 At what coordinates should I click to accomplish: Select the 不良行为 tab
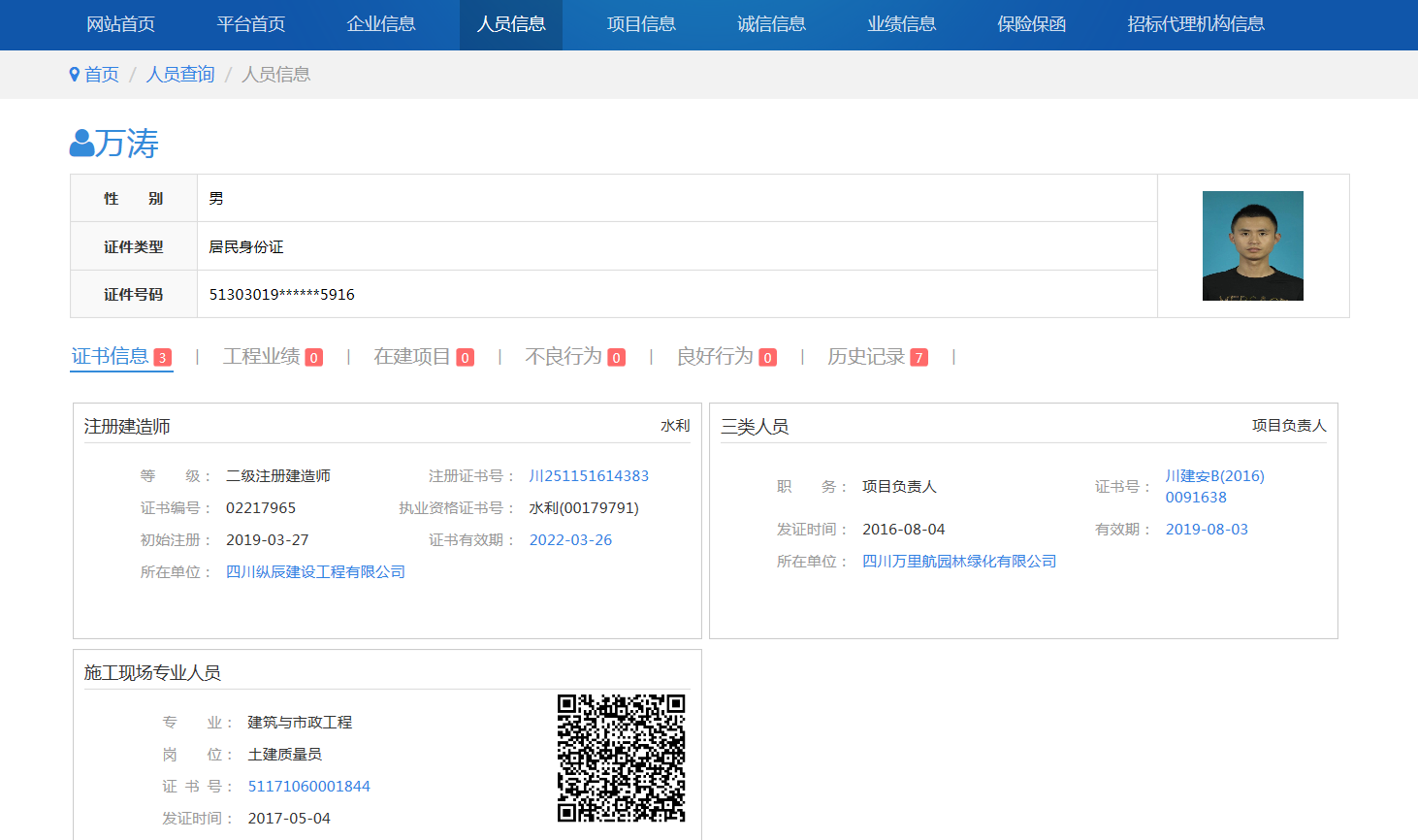coord(564,357)
